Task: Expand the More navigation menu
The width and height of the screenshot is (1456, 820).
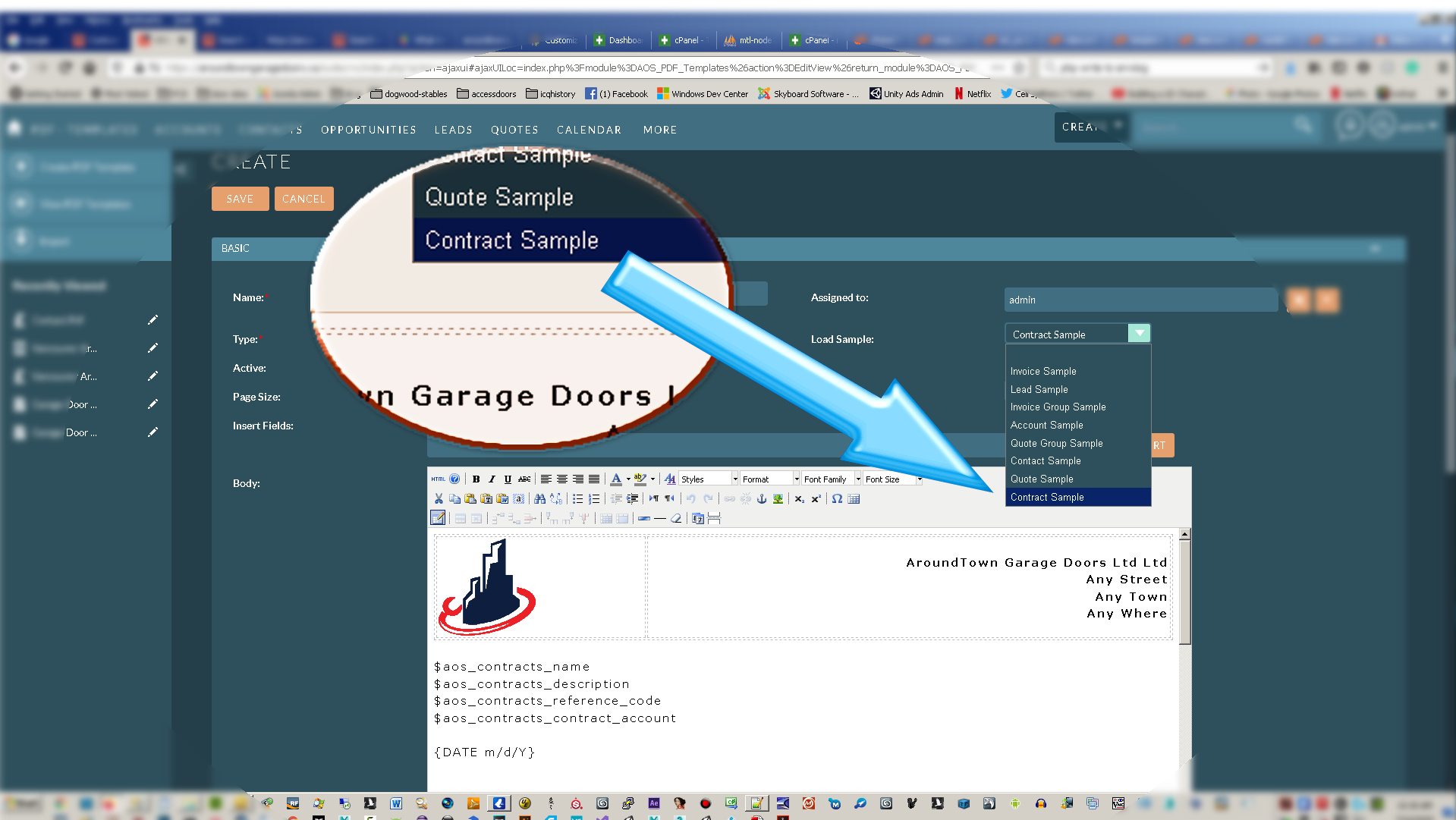Action: (x=660, y=130)
